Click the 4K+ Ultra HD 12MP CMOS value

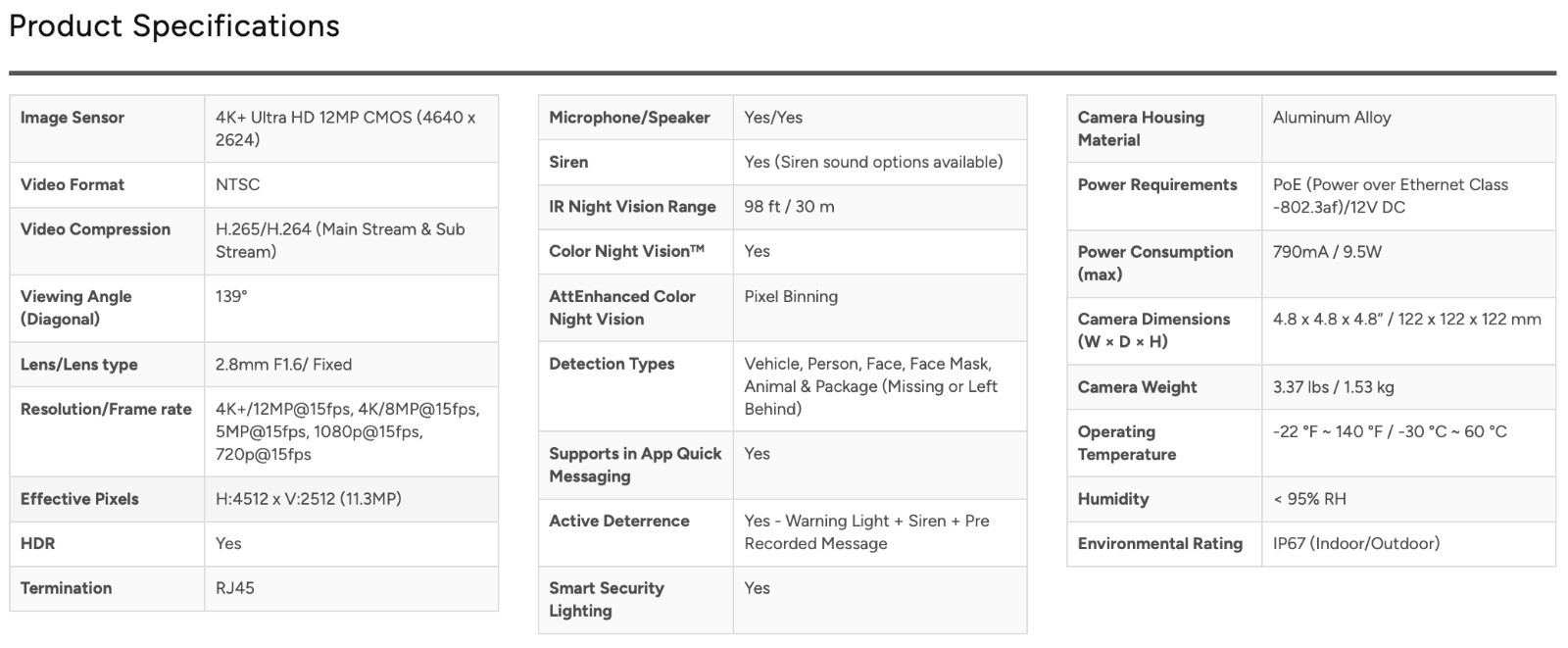(346, 128)
